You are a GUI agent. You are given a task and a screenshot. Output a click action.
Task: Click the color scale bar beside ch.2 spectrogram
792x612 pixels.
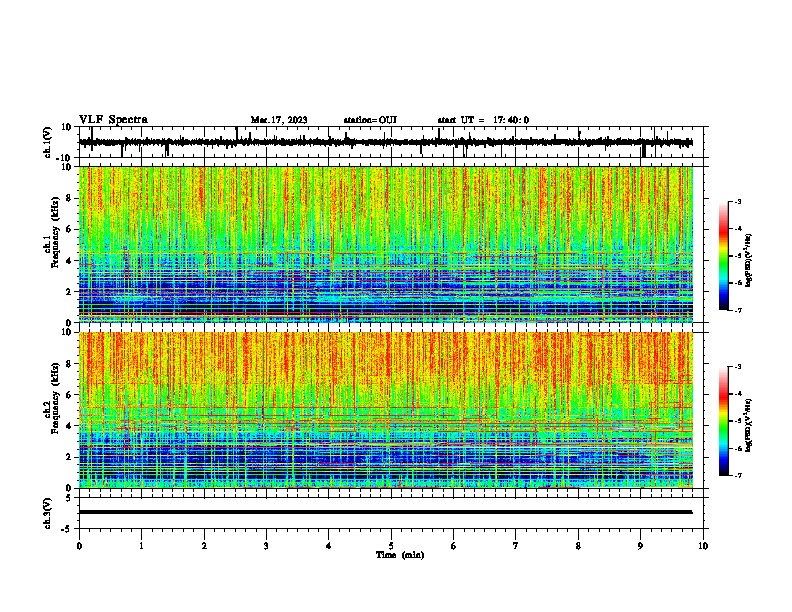(x=723, y=421)
